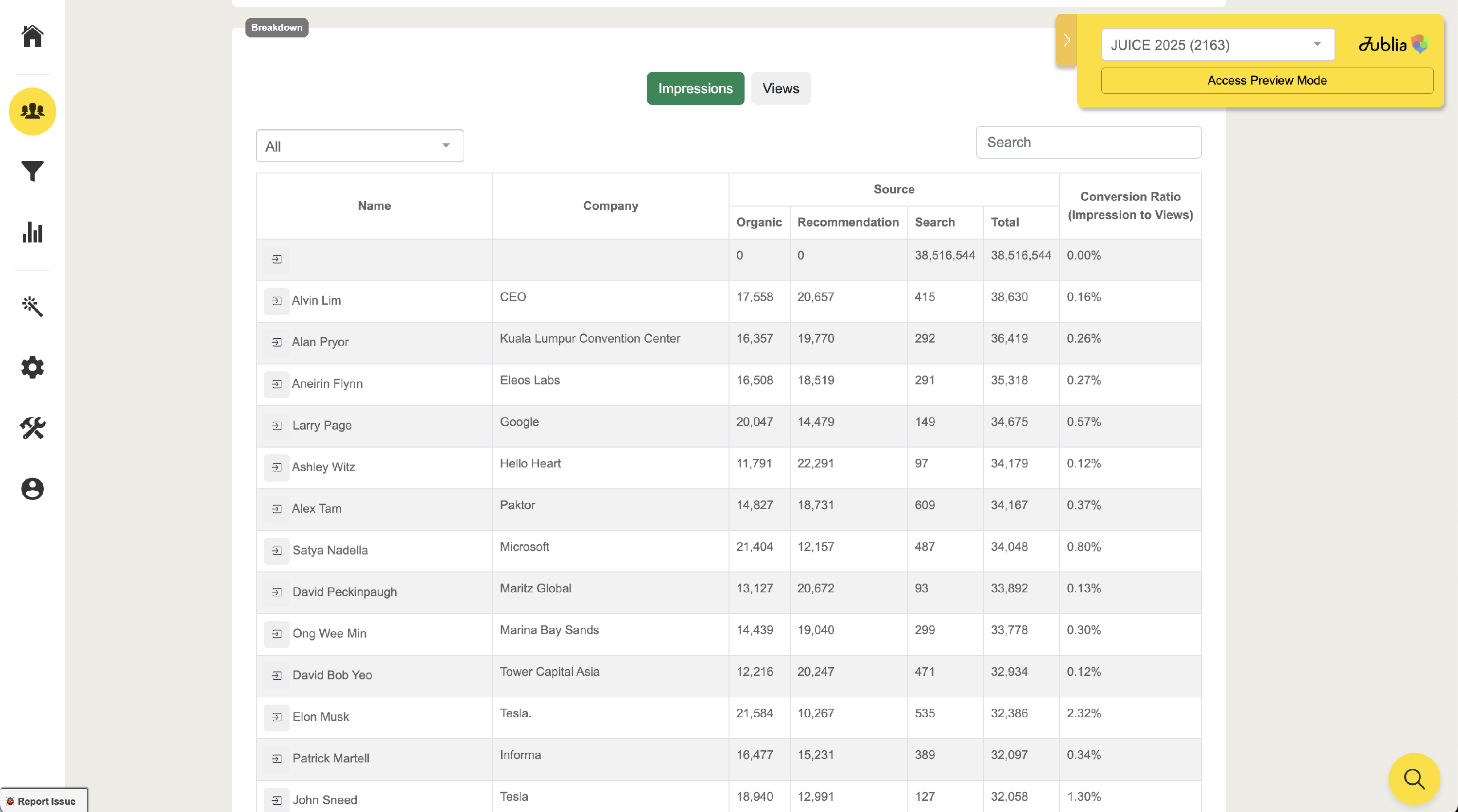Select the name Alvin Lim

coord(316,301)
